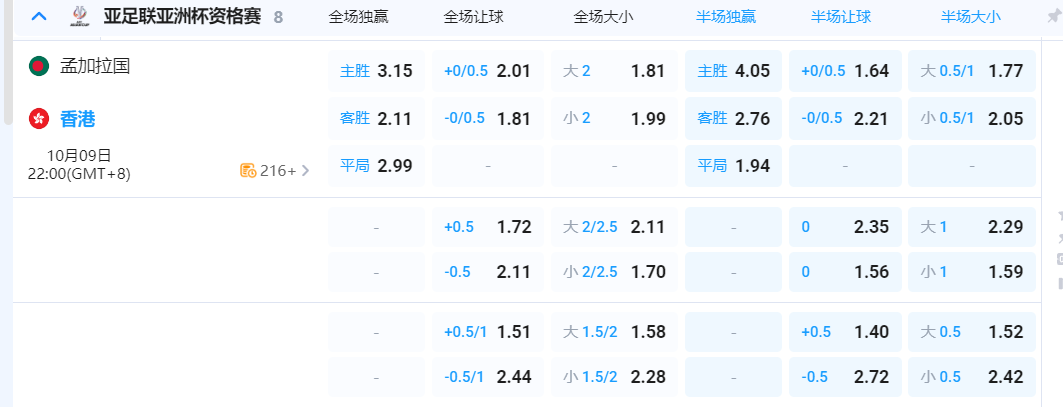Collapse the 亚足联亚洲杯资格赛 league section
Screen dimensions: 1063x407
click(38, 16)
